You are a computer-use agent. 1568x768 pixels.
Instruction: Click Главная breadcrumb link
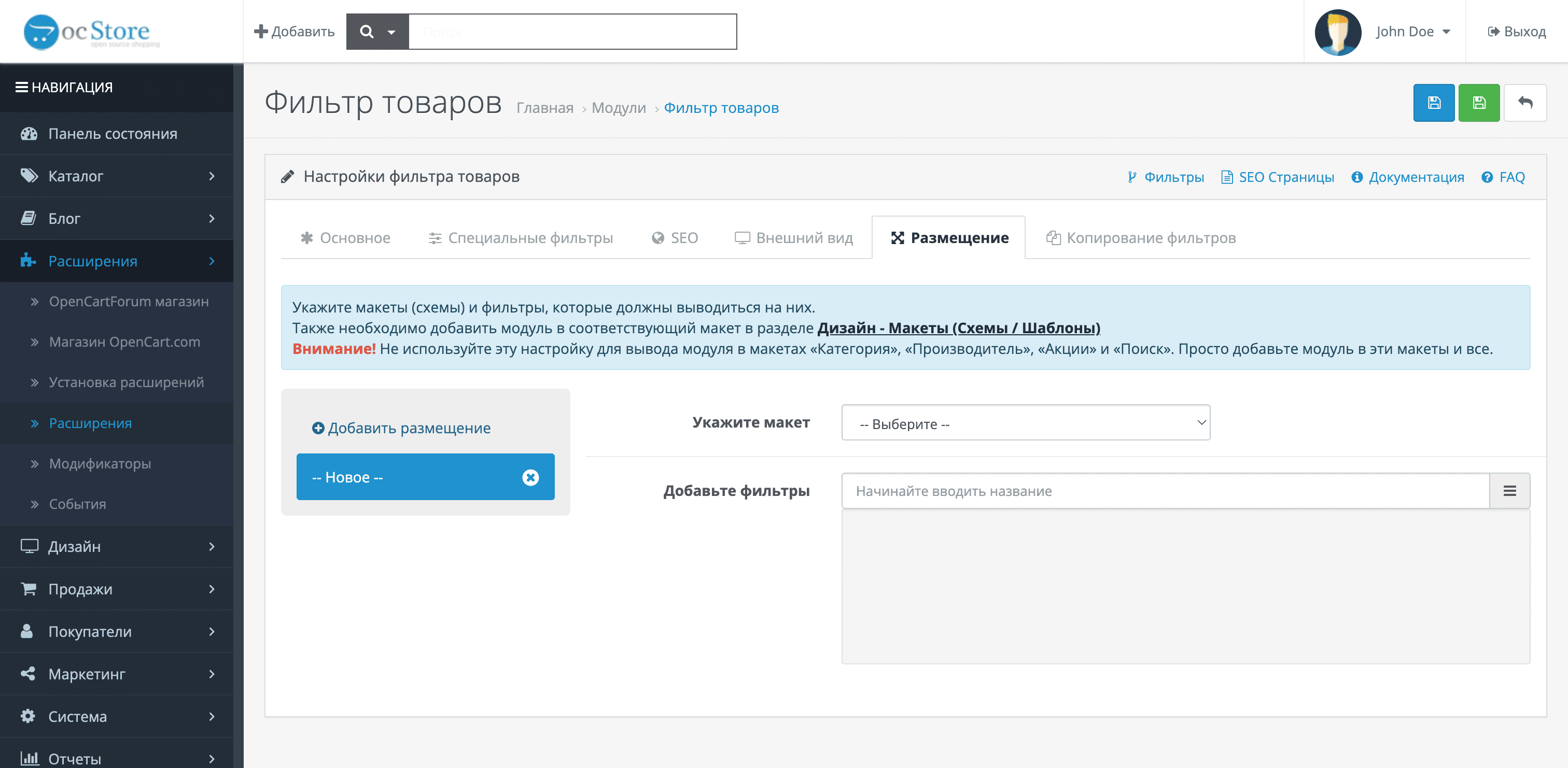pos(545,108)
